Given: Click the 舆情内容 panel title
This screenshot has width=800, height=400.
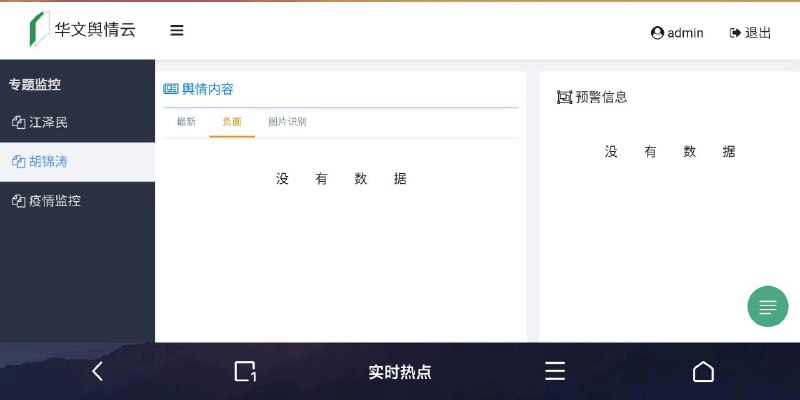Looking at the screenshot, I should coord(208,89).
